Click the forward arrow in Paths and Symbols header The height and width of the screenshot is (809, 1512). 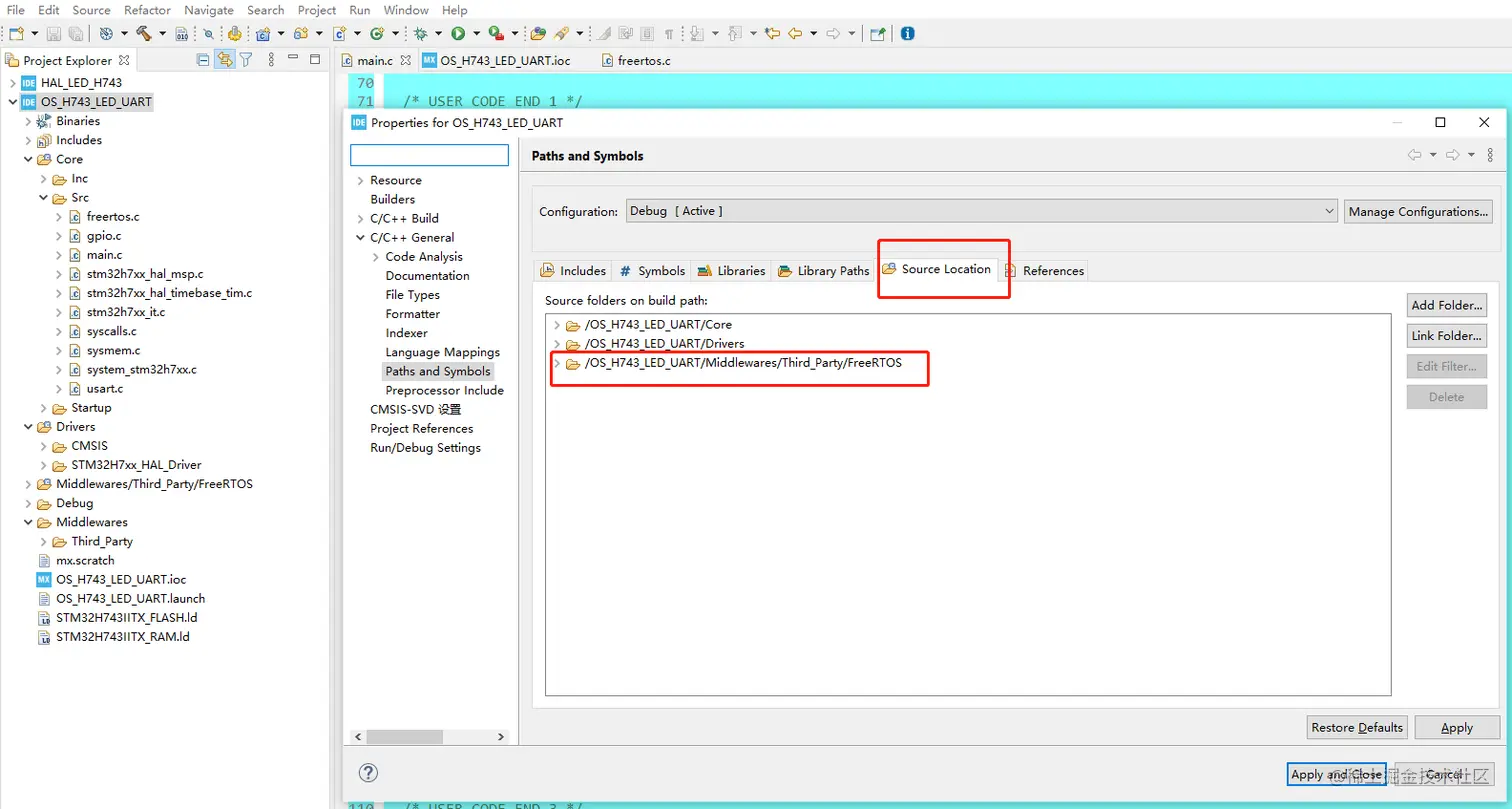[1453, 155]
